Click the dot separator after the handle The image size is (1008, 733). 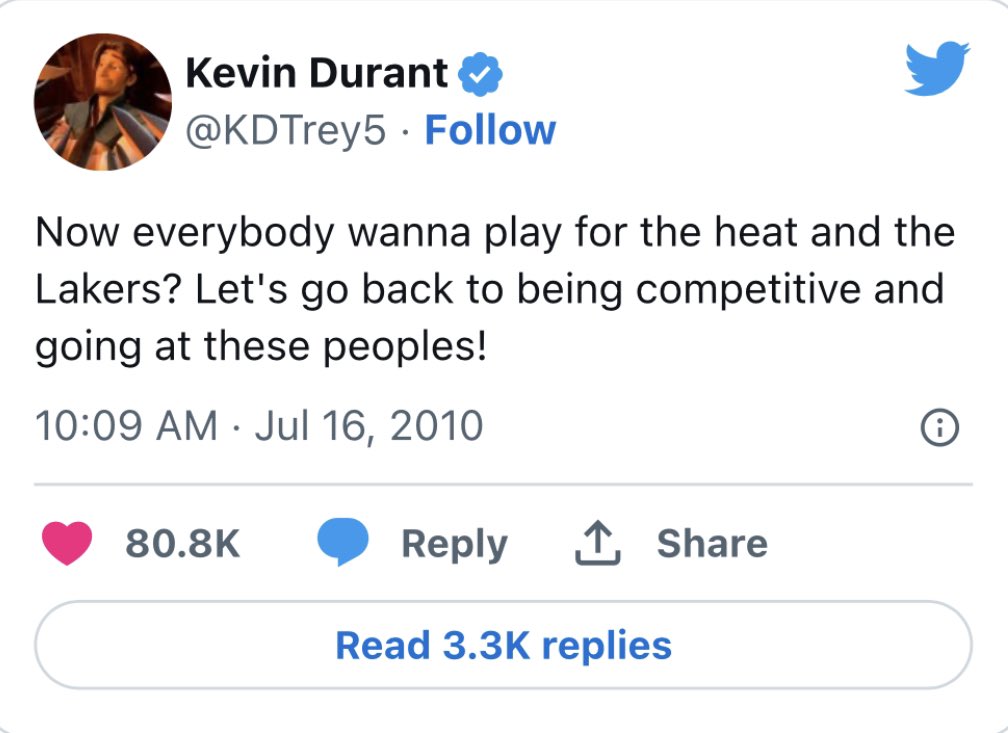pos(407,129)
